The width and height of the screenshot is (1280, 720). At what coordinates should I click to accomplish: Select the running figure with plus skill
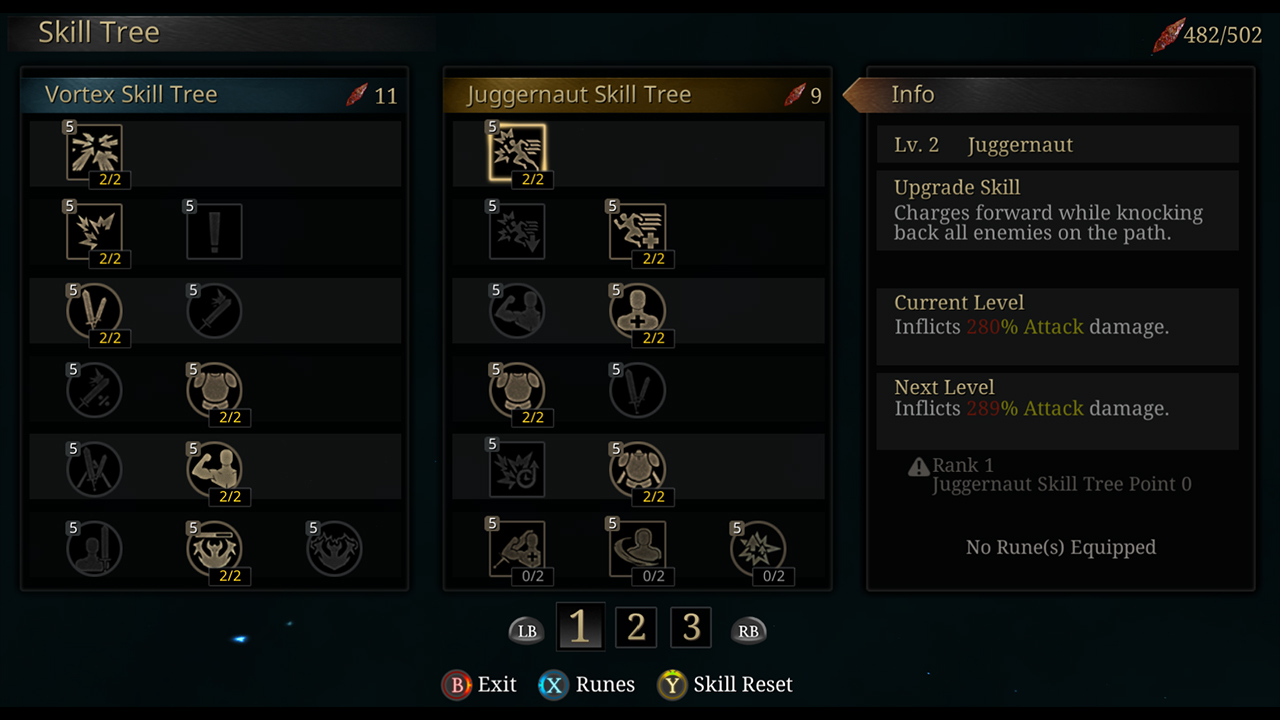tap(637, 232)
